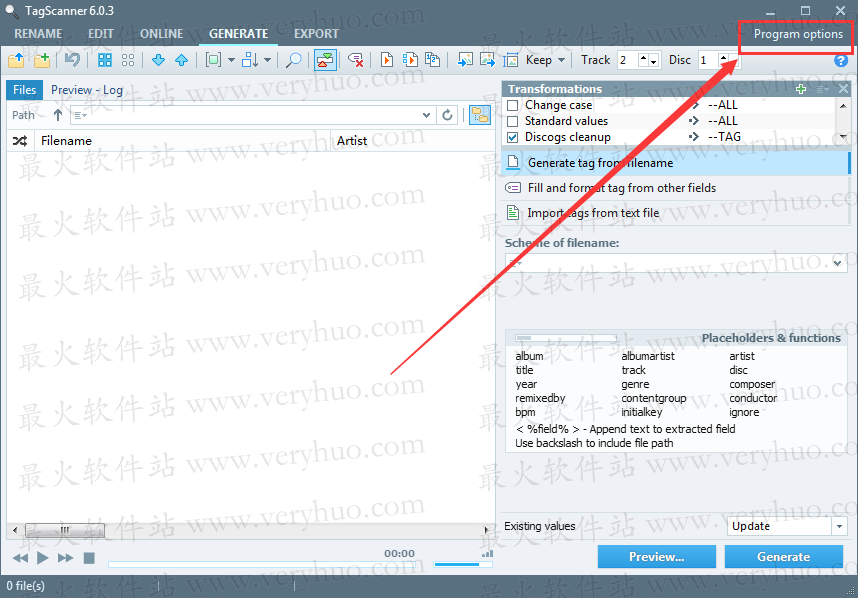Click the green plus in Transformations header

point(801,89)
